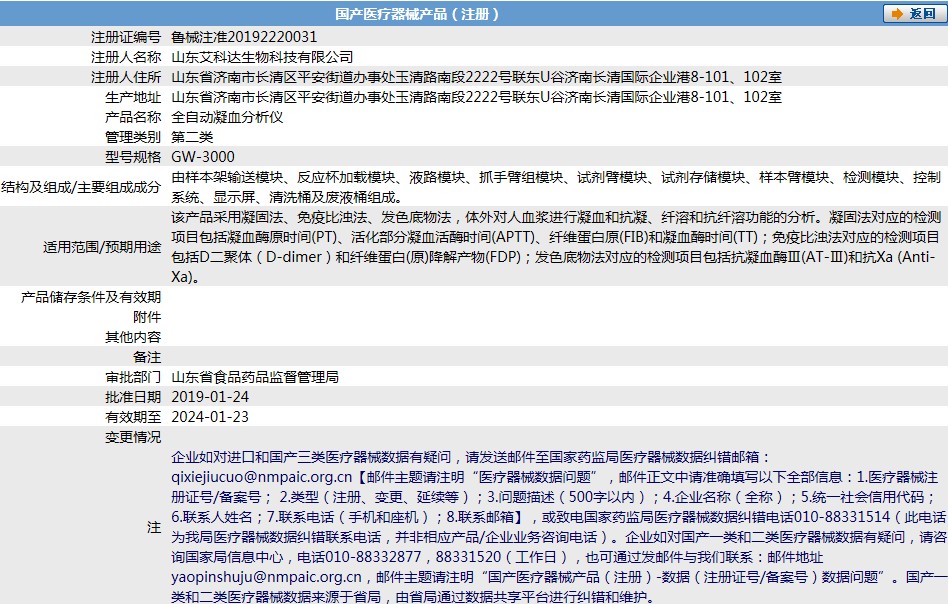The image size is (948, 604).
Task: Click the 产品名称 label
Action: [133, 117]
